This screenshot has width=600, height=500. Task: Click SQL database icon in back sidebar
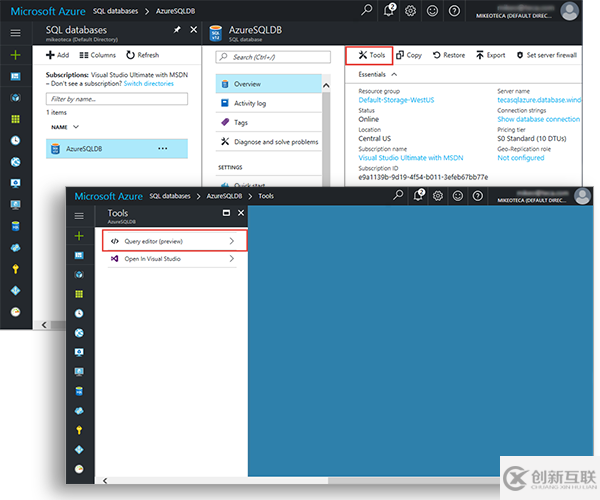[x=15, y=226]
